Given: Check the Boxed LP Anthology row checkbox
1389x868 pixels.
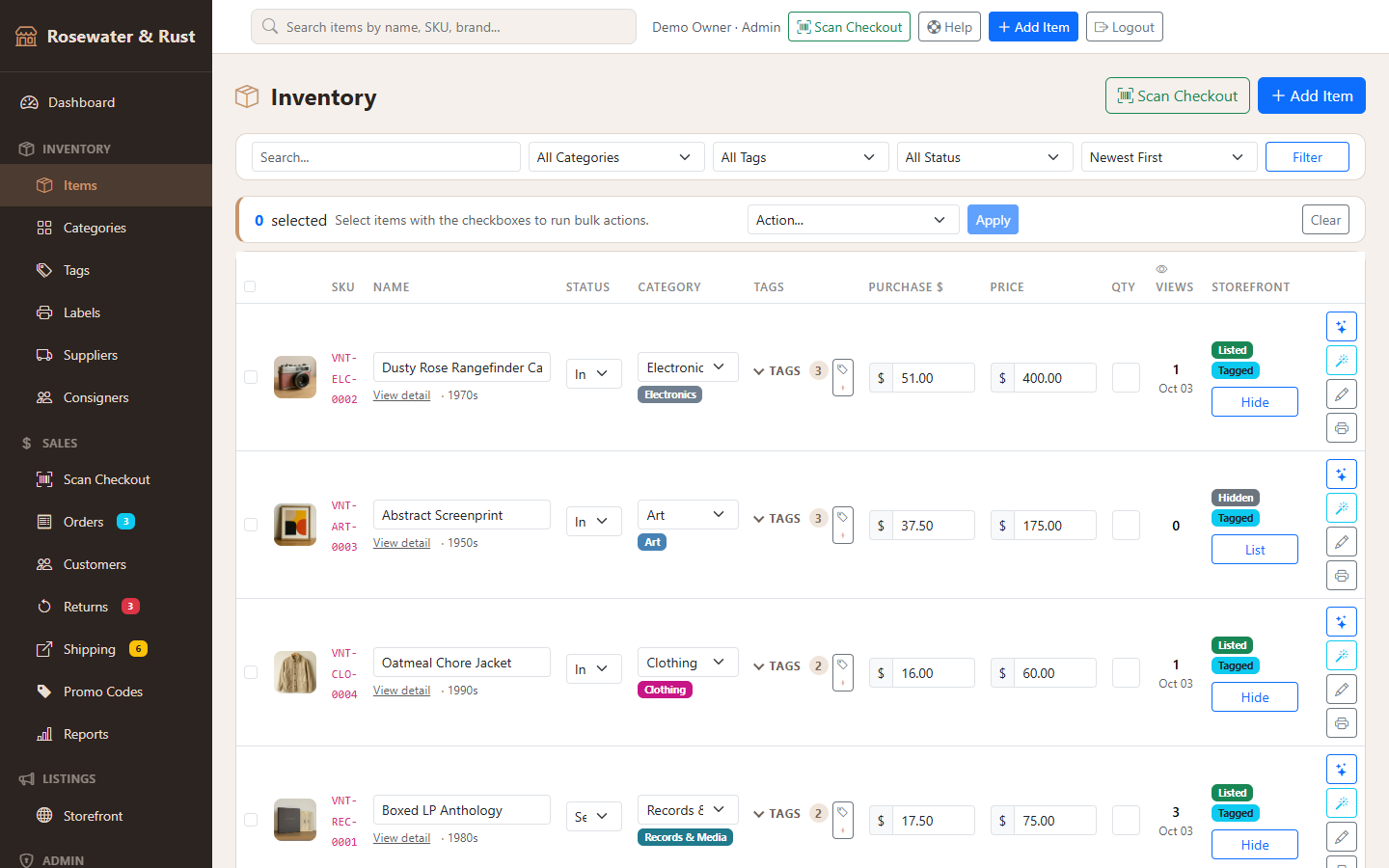Looking at the screenshot, I should click(251, 820).
